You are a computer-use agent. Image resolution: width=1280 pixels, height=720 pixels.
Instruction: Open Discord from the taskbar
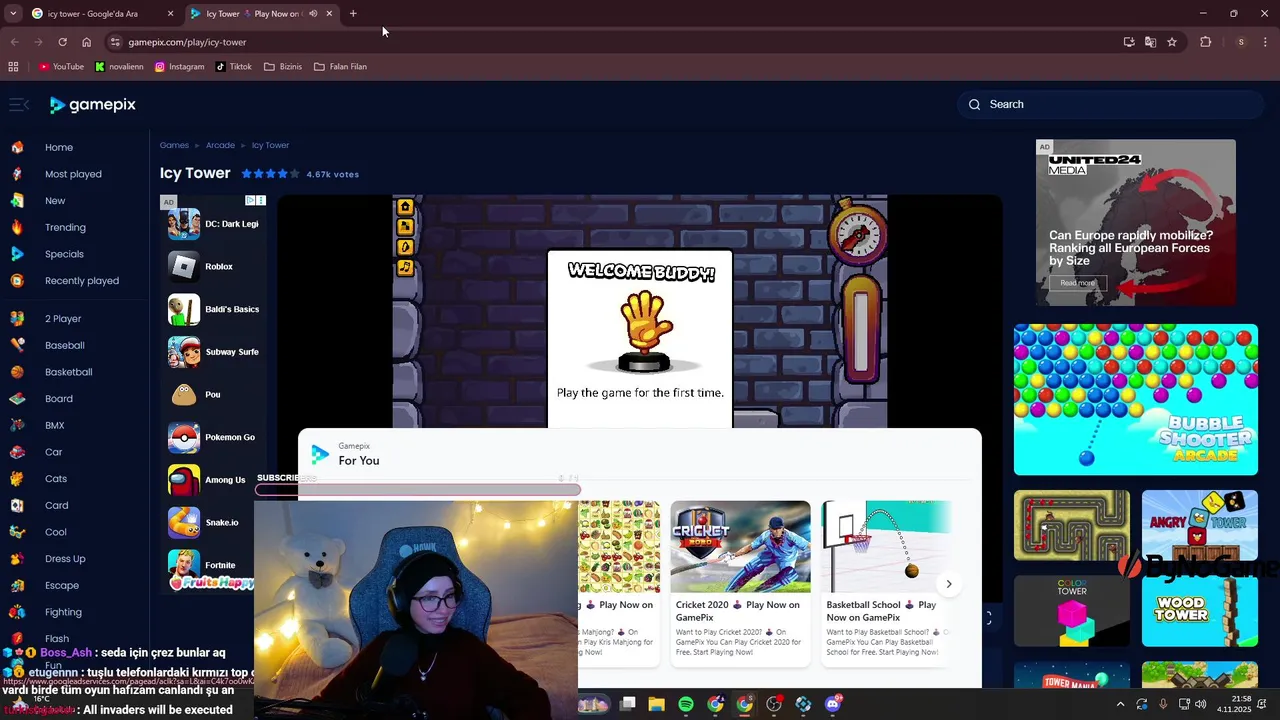(x=833, y=705)
